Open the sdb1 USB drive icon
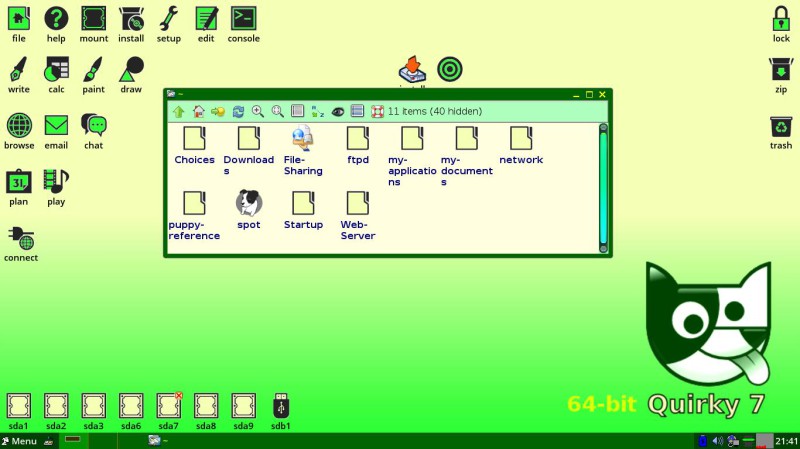The image size is (800, 449). tap(281, 406)
